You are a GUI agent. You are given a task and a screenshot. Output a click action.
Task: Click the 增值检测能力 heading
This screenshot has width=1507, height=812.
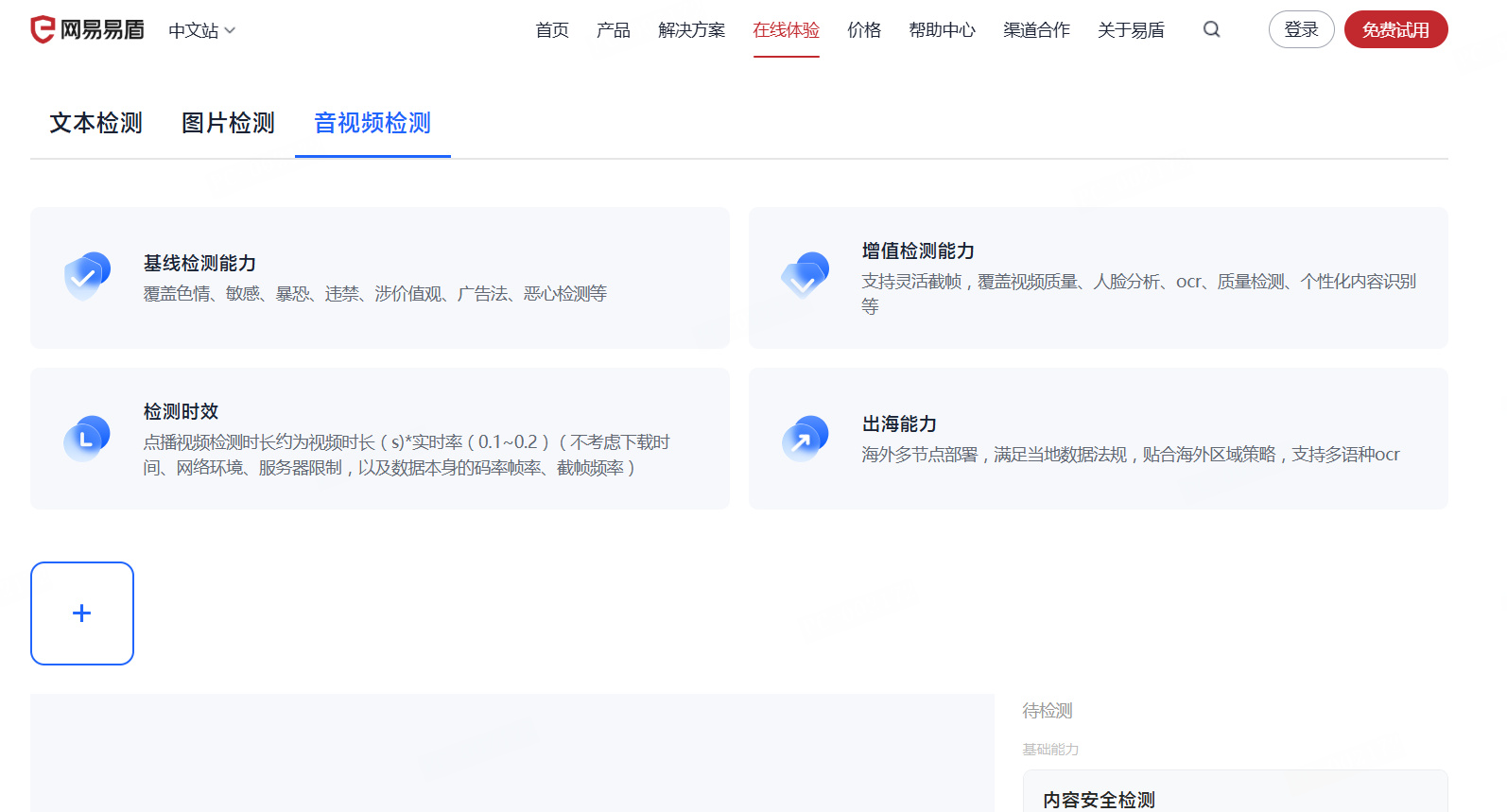click(x=918, y=251)
